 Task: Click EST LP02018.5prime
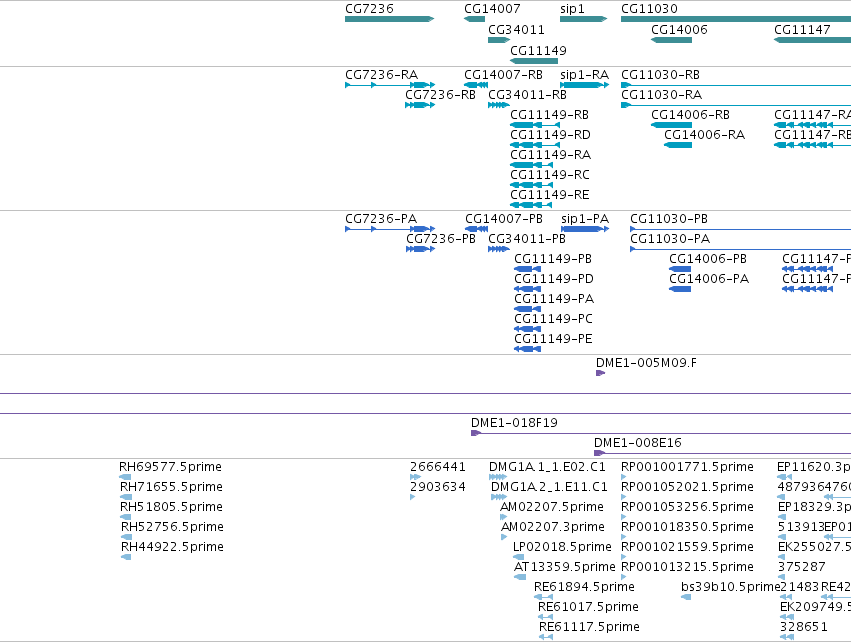click(x=519, y=557)
